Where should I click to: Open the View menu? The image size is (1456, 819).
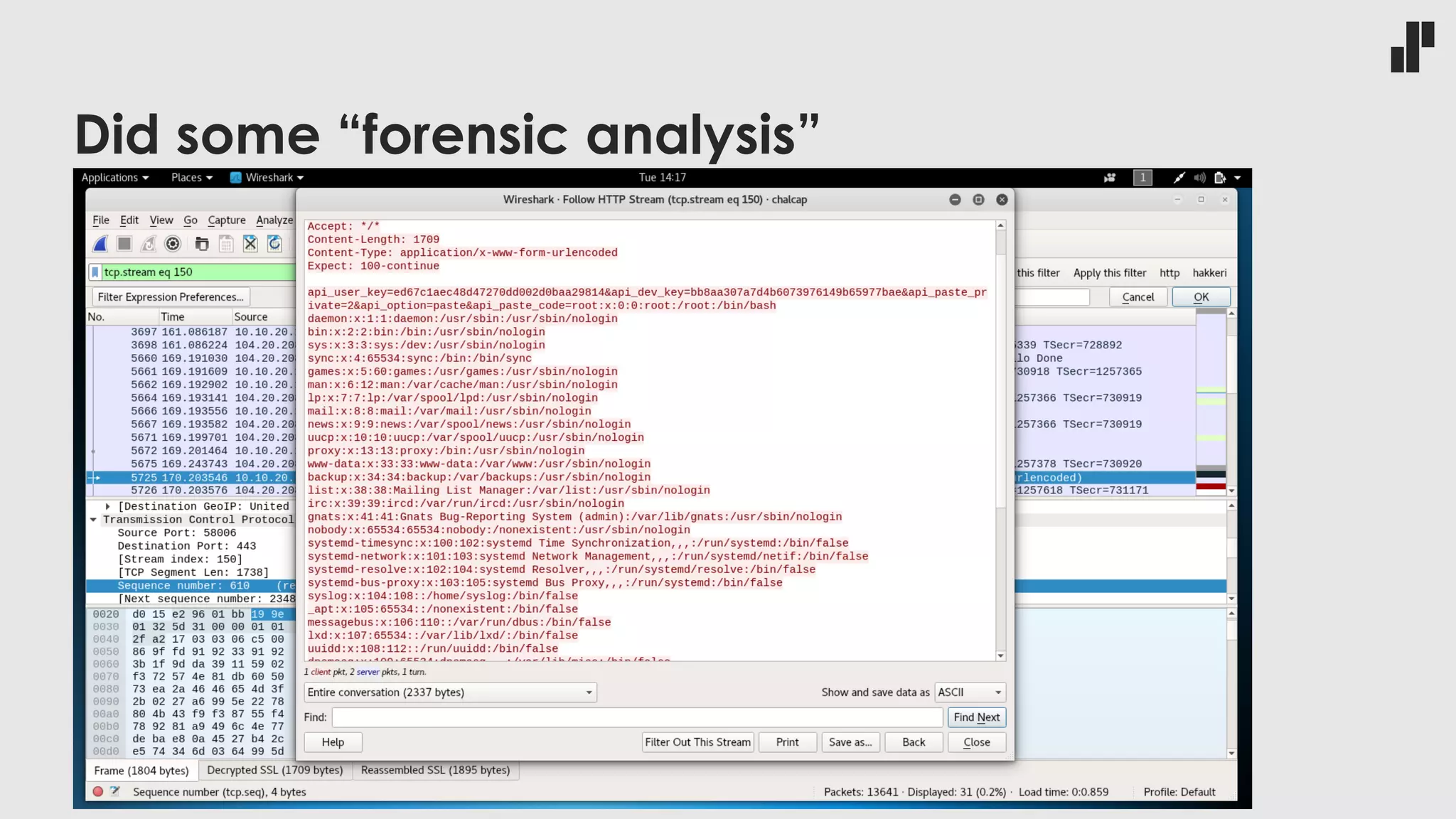pos(161,220)
